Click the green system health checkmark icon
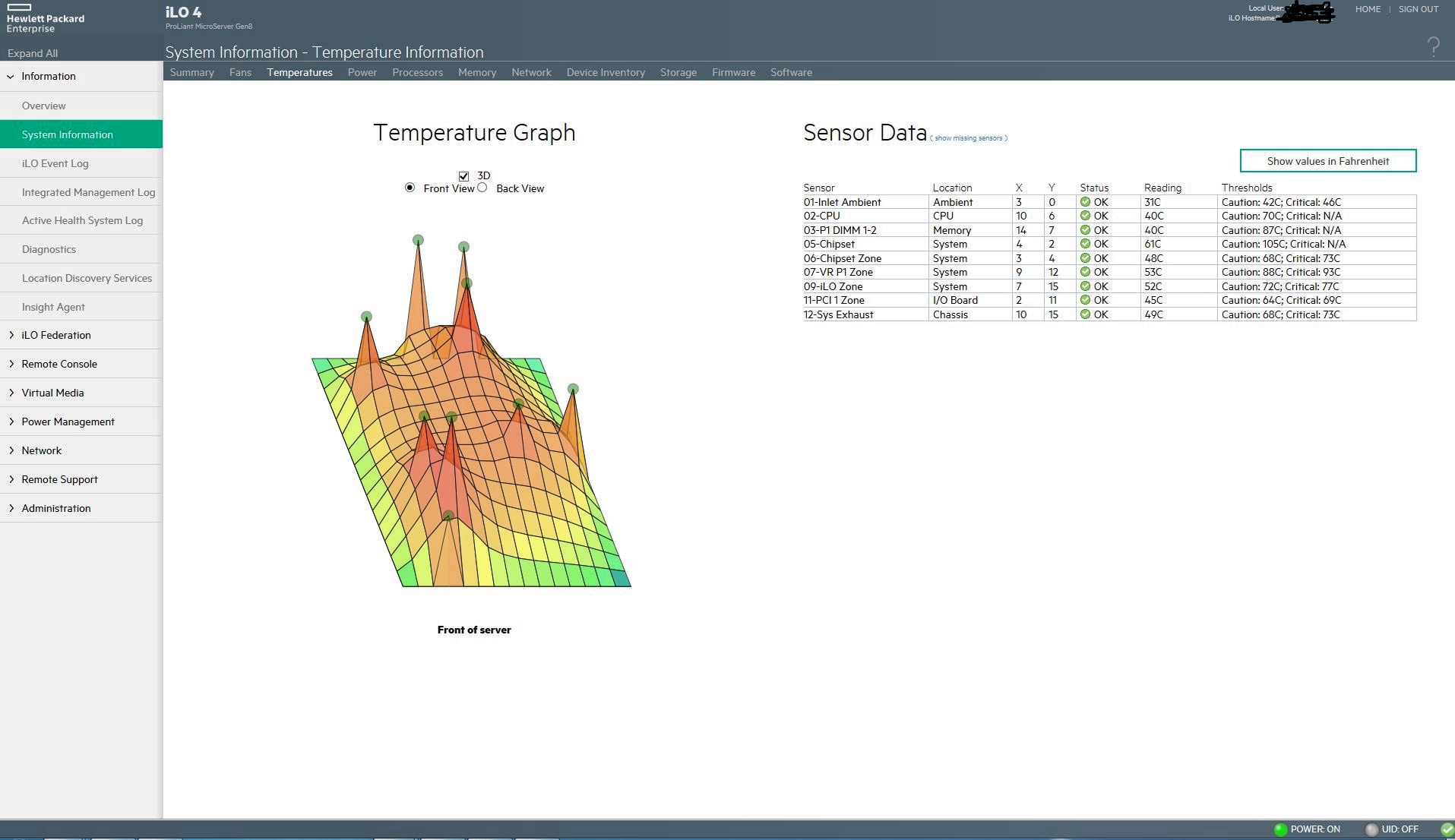The height and width of the screenshot is (840, 1455). [1447, 829]
